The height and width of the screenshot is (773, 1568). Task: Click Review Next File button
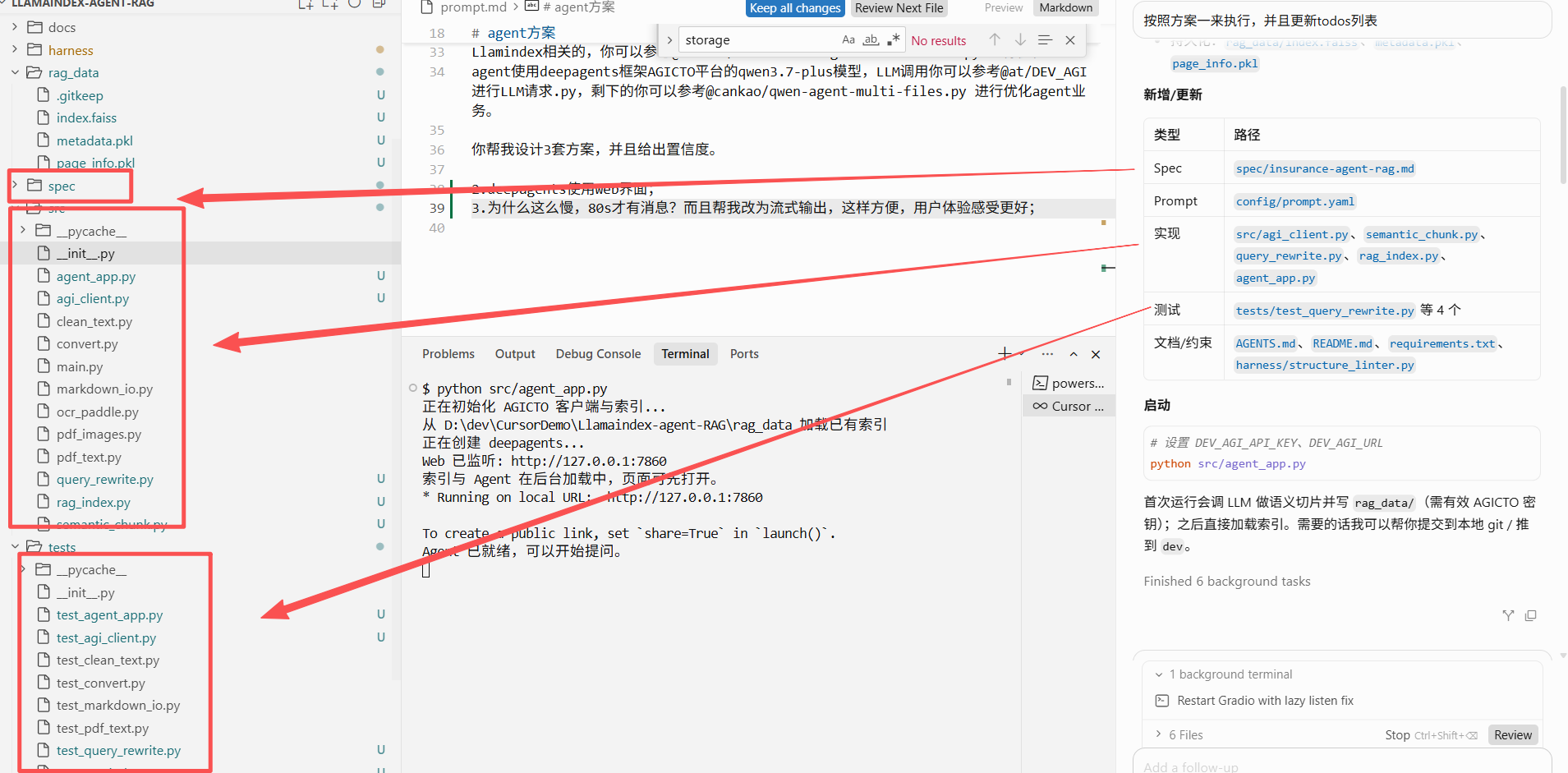point(899,8)
